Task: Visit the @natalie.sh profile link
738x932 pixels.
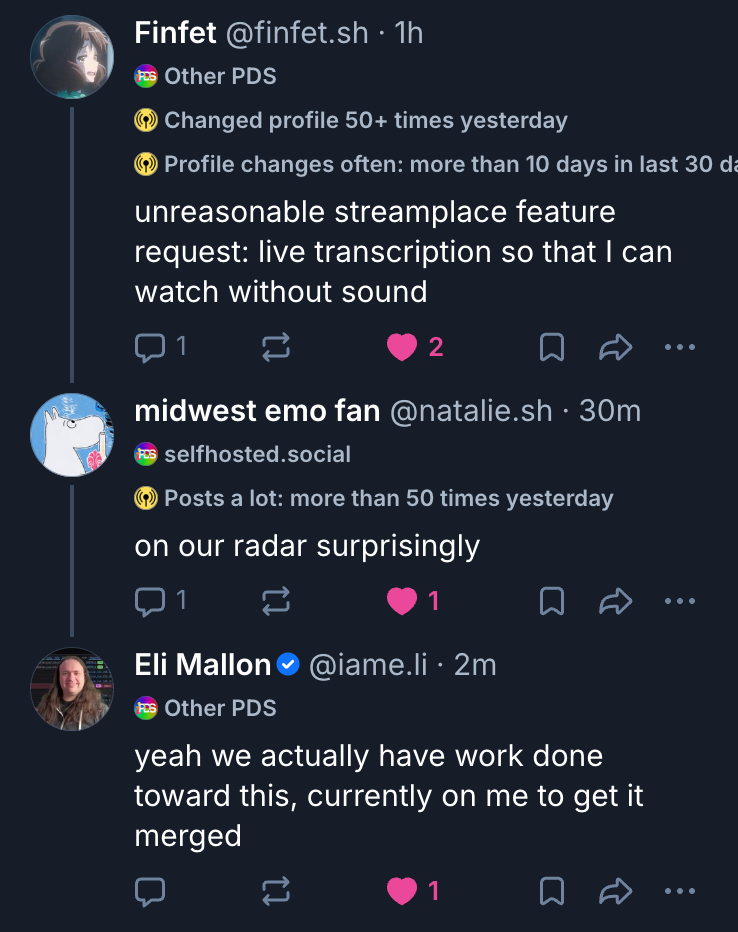Action: [470, 411]
